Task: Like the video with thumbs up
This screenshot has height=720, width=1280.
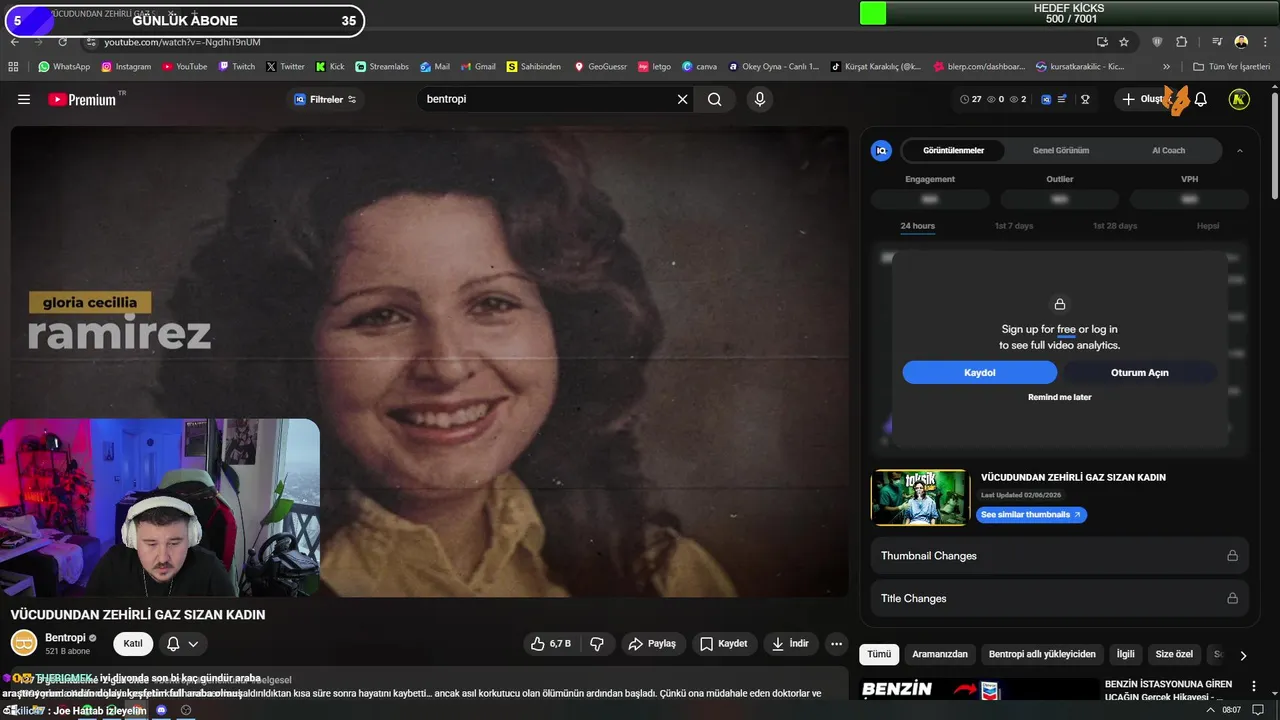Action: coord(550,644)
